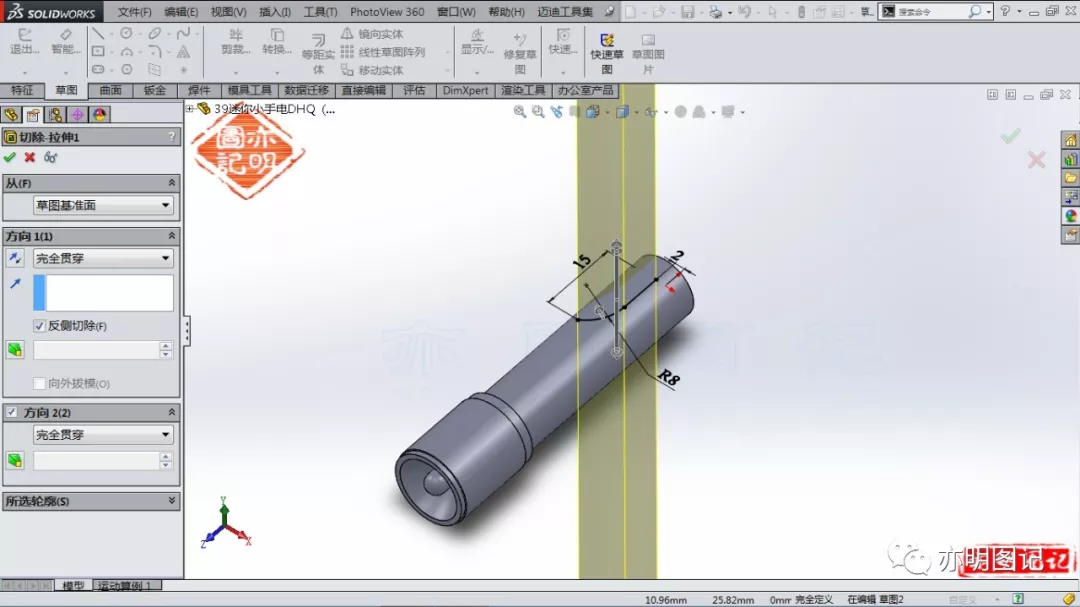Open the 视图(V) menu

(x=228, y=12)
